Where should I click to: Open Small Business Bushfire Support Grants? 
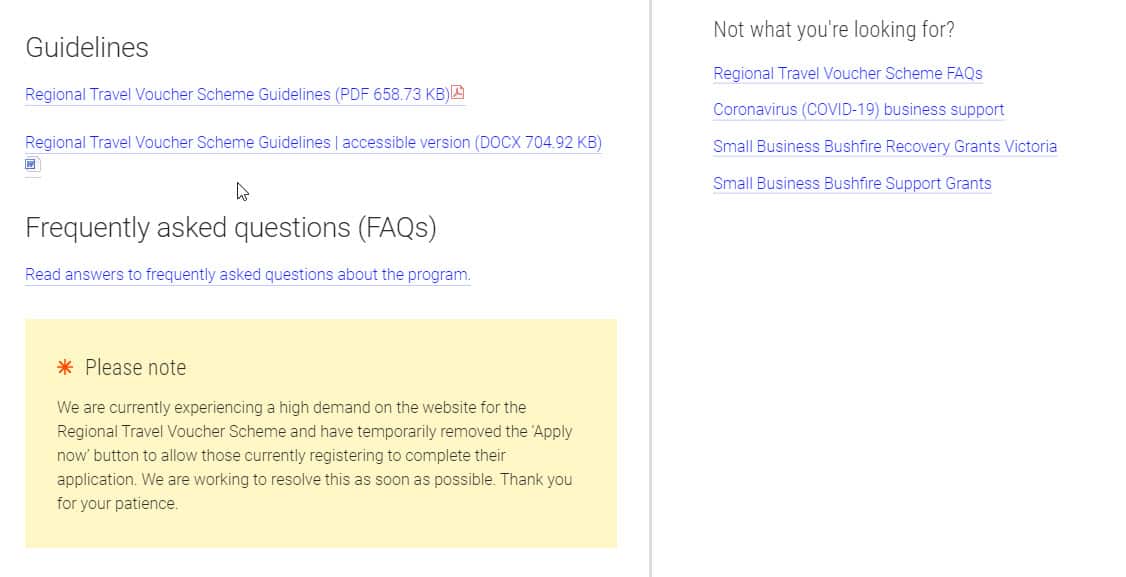[852, 183]
